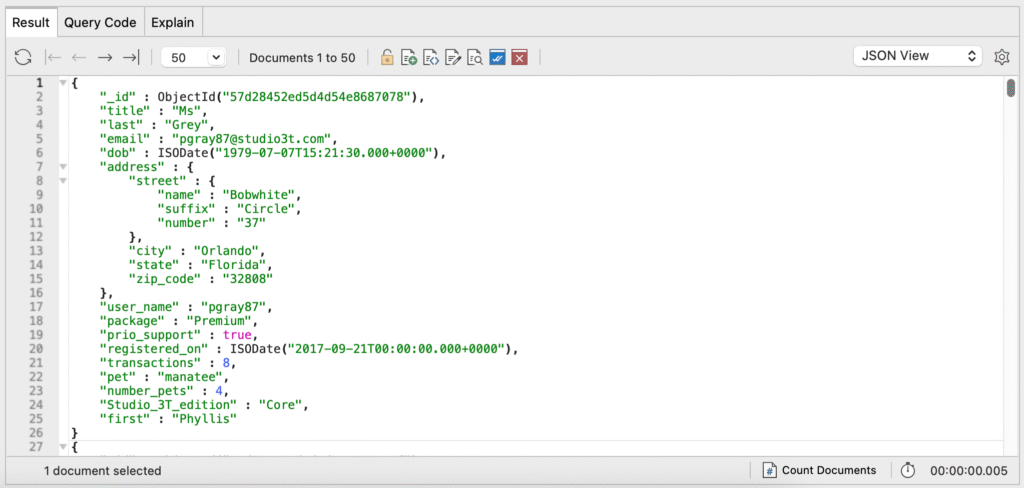The width and height of the screenshot is (1024, 488).
Task: Click the Count Documents button
Action: (x=819, y=470)
